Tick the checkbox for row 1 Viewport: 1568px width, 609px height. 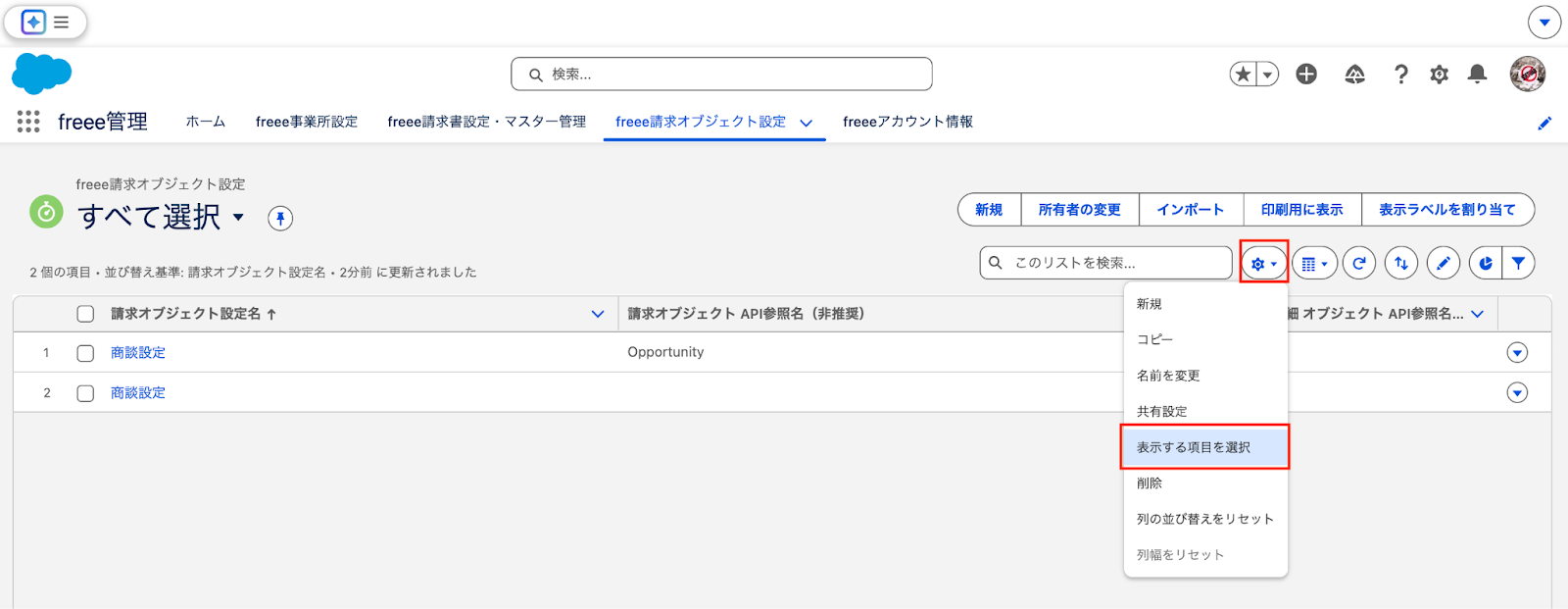coord(85,353)
